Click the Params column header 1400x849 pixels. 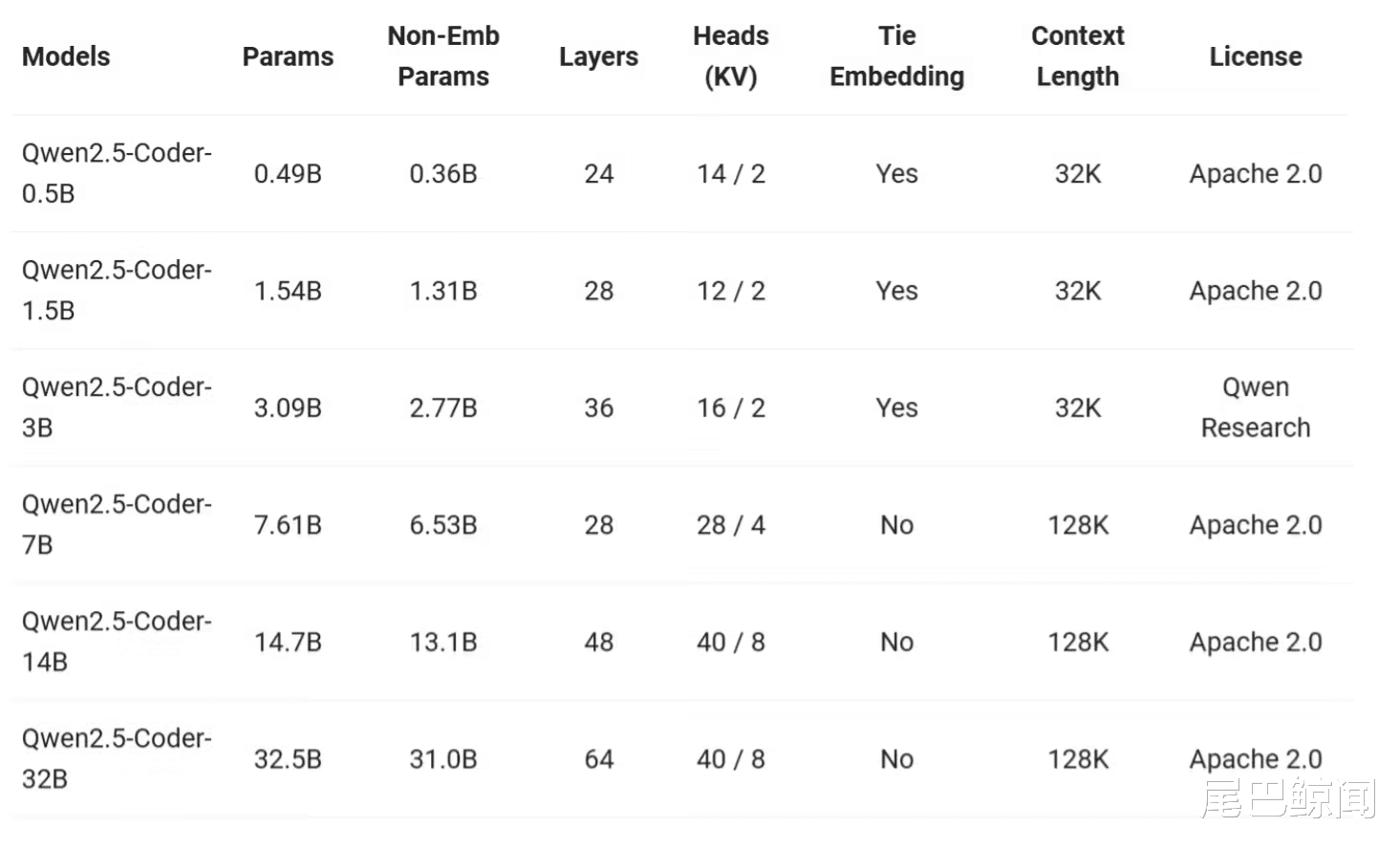288,56
